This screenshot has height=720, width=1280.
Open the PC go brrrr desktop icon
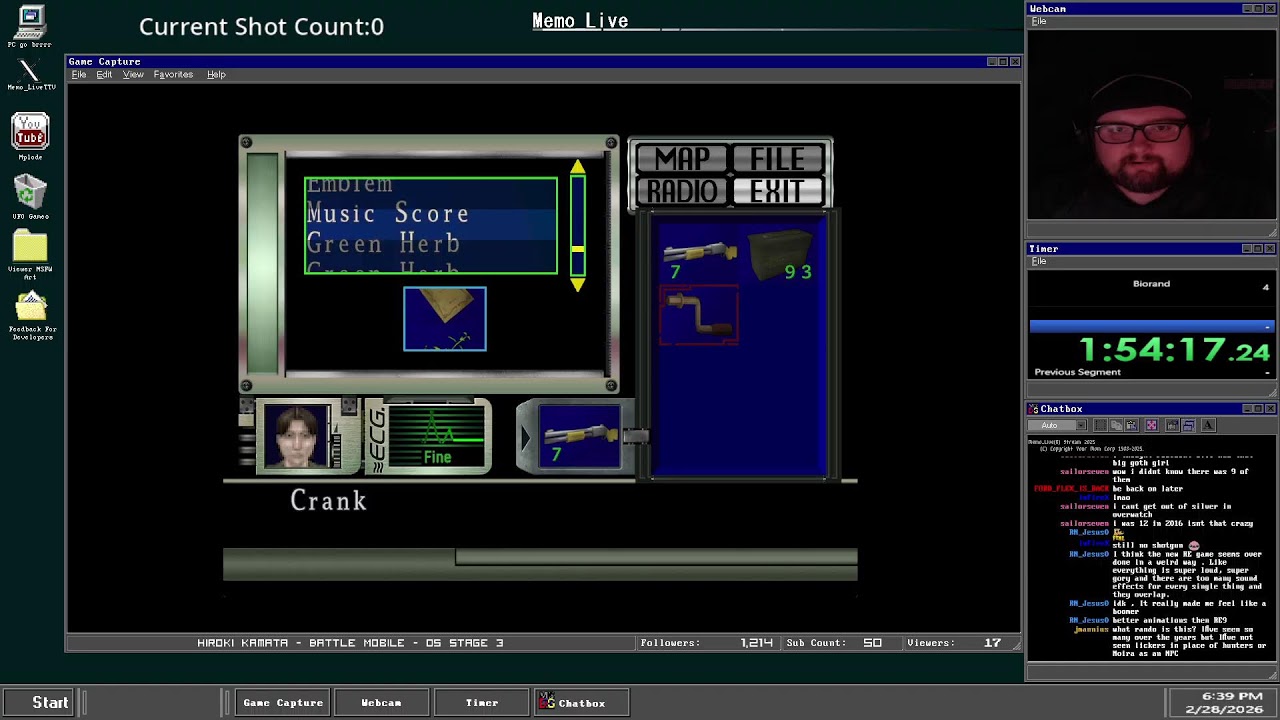pos(30,27)
